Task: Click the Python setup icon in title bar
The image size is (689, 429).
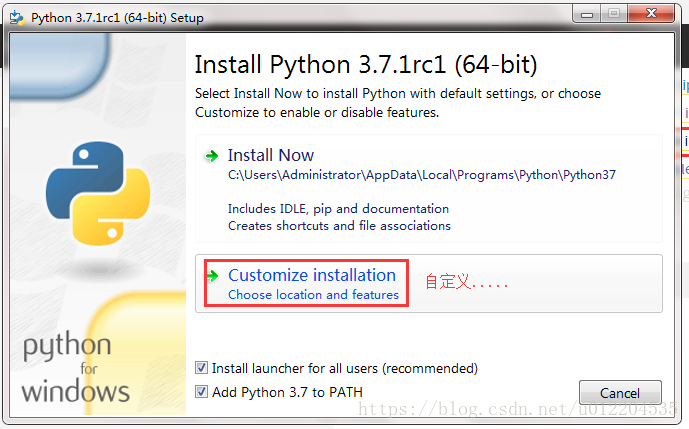Action: click(17, 18)
